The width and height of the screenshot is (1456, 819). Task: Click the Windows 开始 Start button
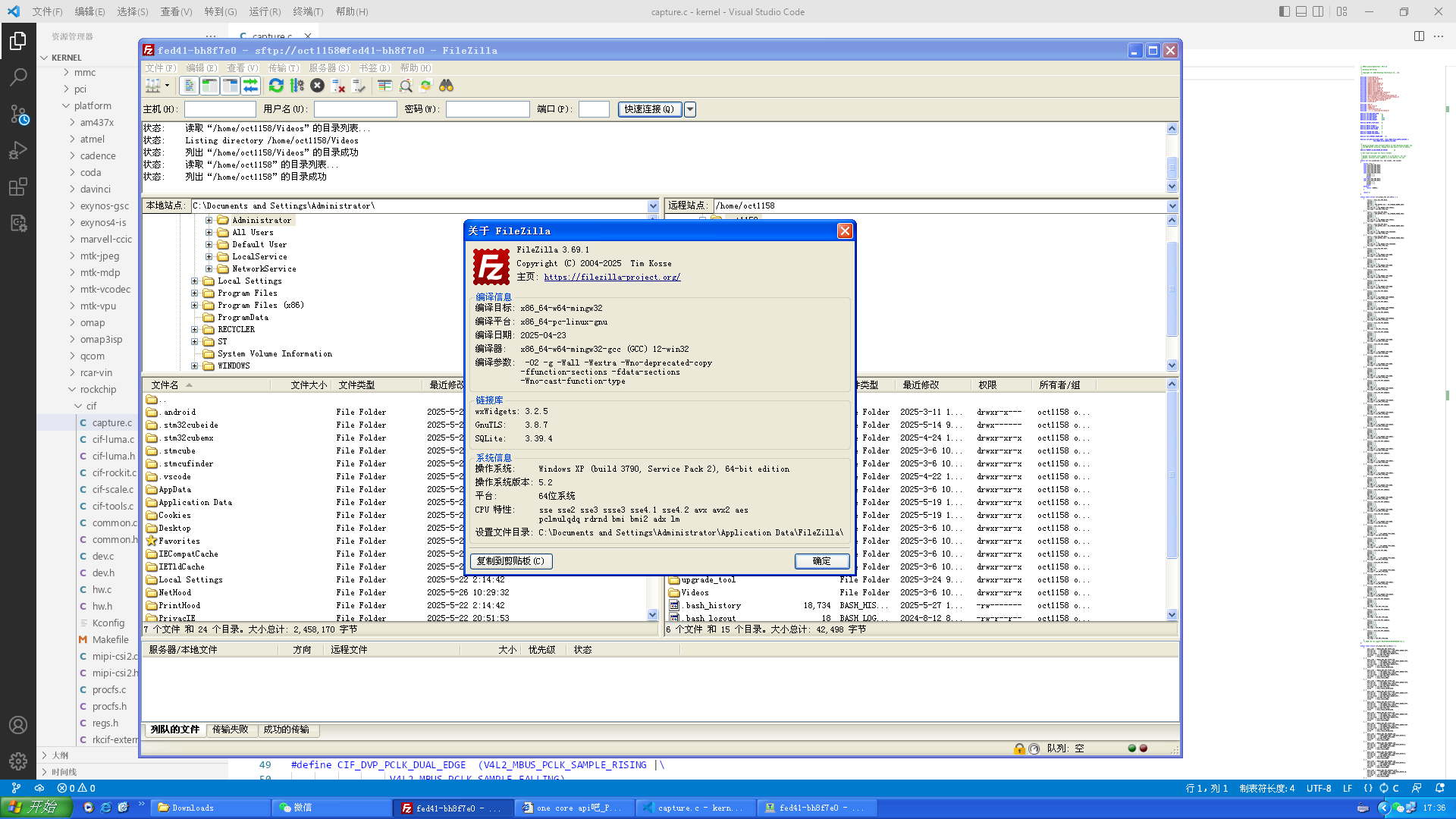pyautogui.click(x=36, y=808)
